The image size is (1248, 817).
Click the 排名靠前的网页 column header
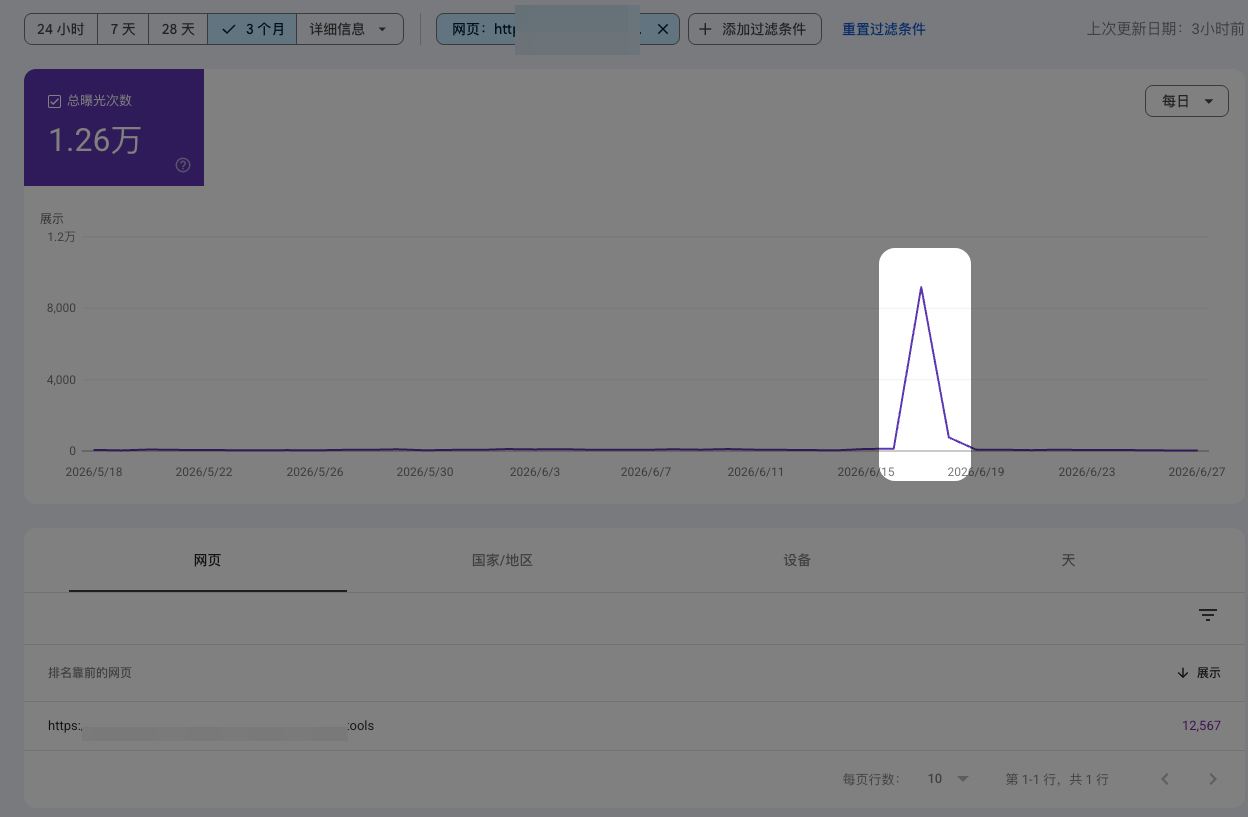coord(90,673)
